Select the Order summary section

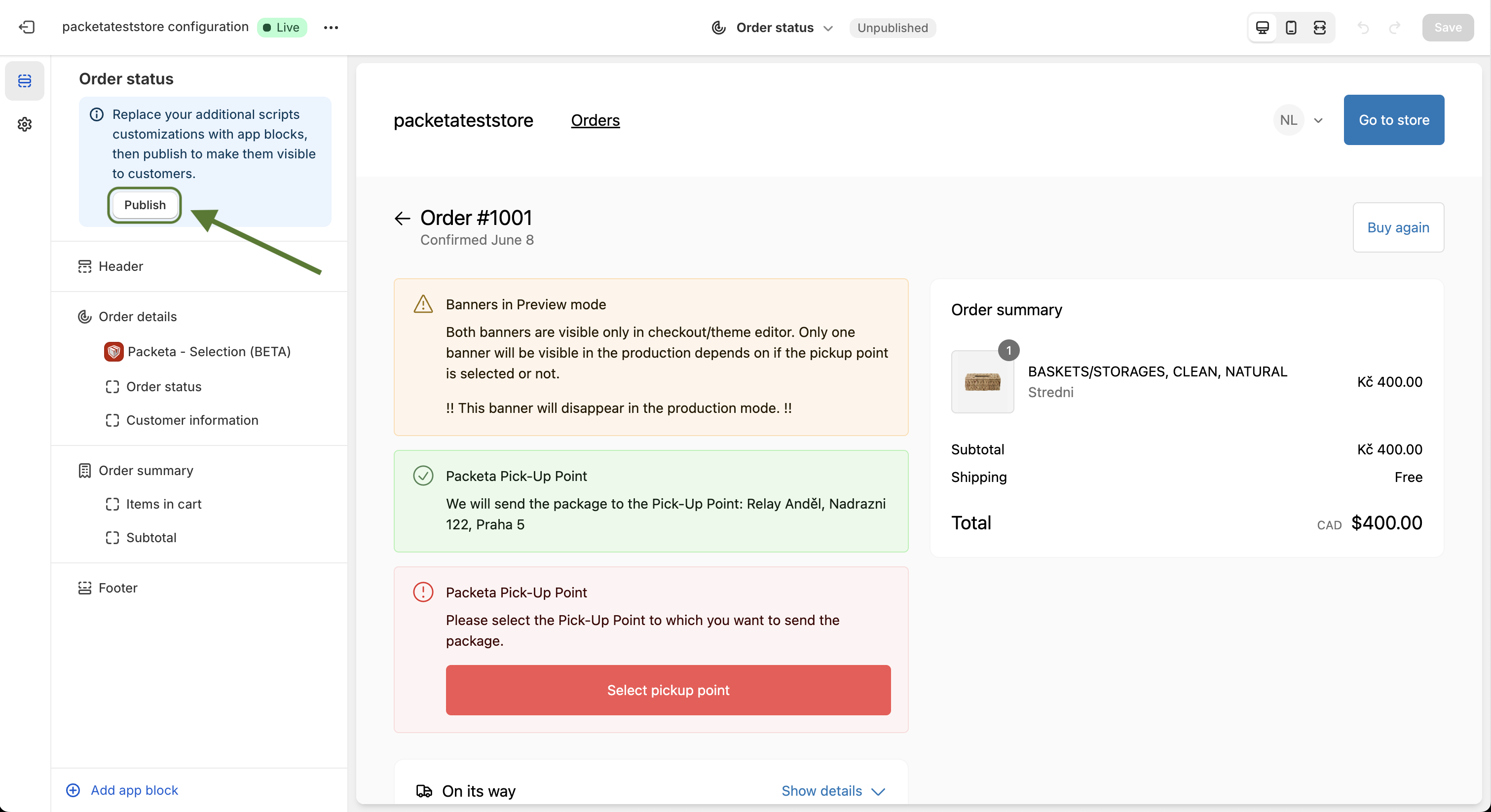pos(199,471)
